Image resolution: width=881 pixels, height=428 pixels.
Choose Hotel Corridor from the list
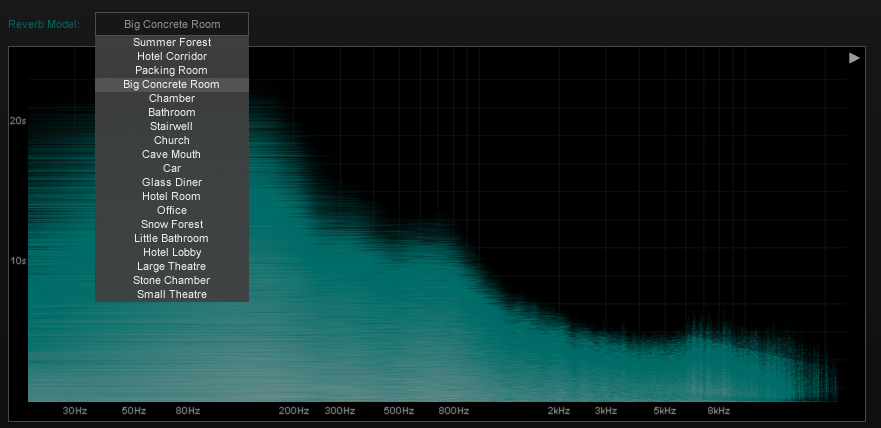(171, 57)
